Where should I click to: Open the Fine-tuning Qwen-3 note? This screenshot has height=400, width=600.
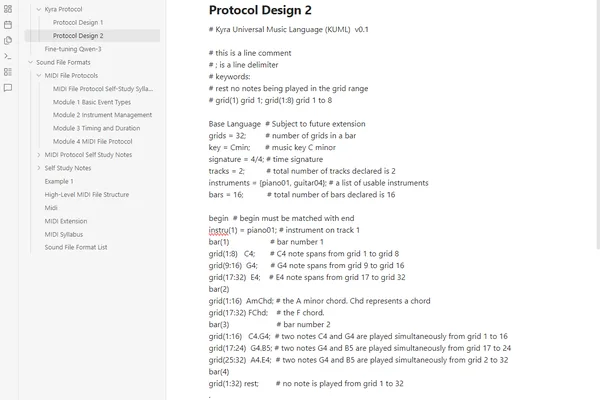73,49
